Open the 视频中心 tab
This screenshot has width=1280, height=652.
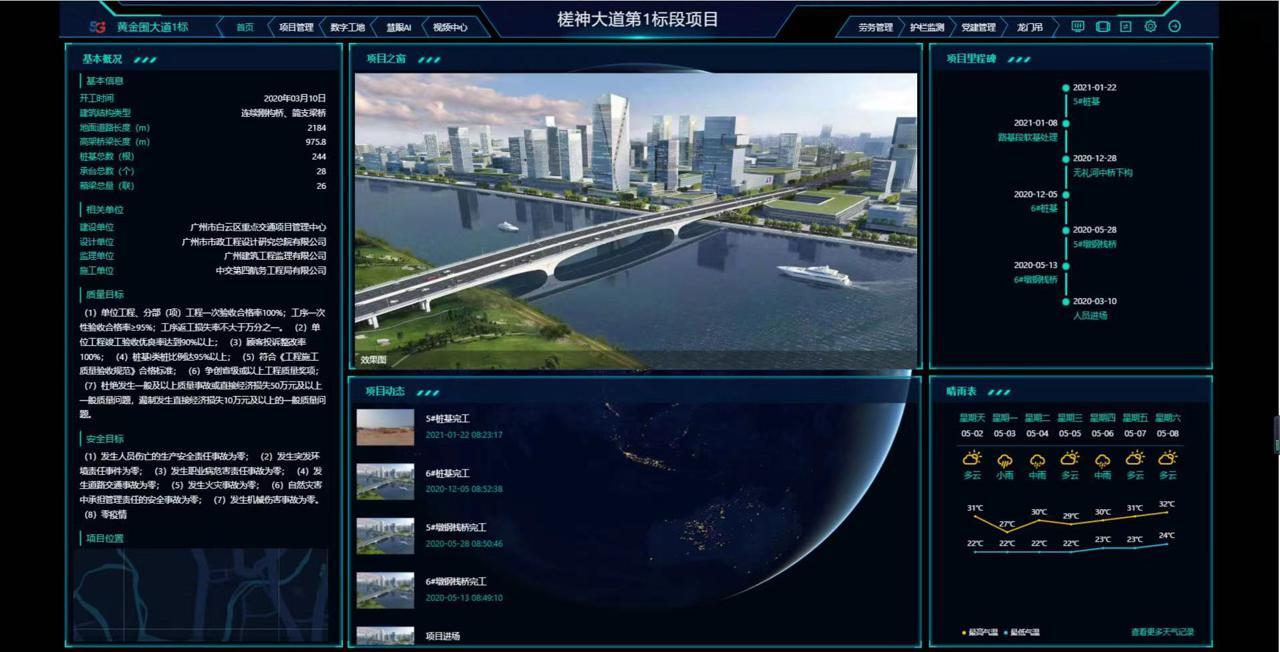(x=450, y=28)
